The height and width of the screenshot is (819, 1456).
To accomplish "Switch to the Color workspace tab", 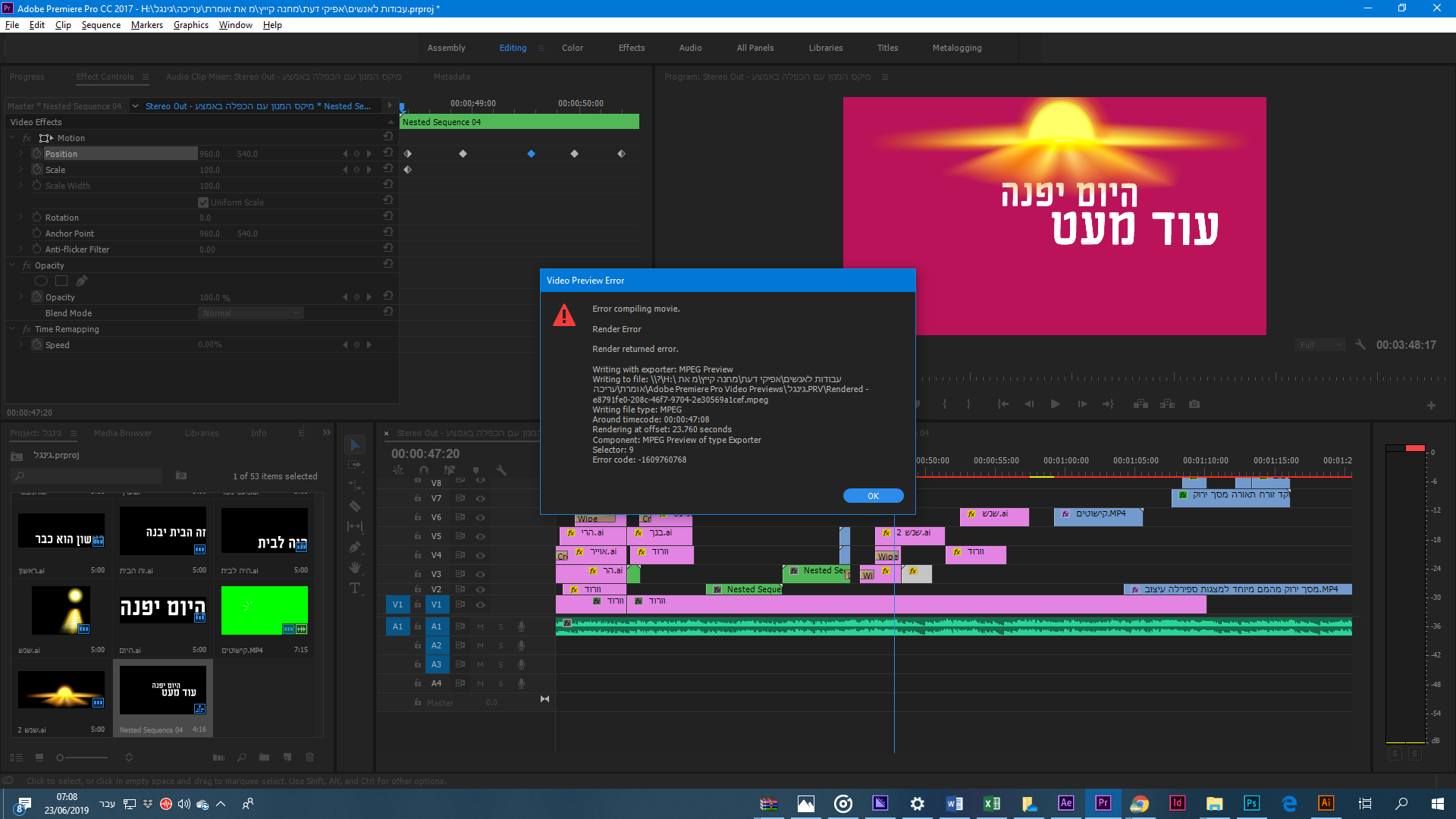I will [x=572, y=48].
